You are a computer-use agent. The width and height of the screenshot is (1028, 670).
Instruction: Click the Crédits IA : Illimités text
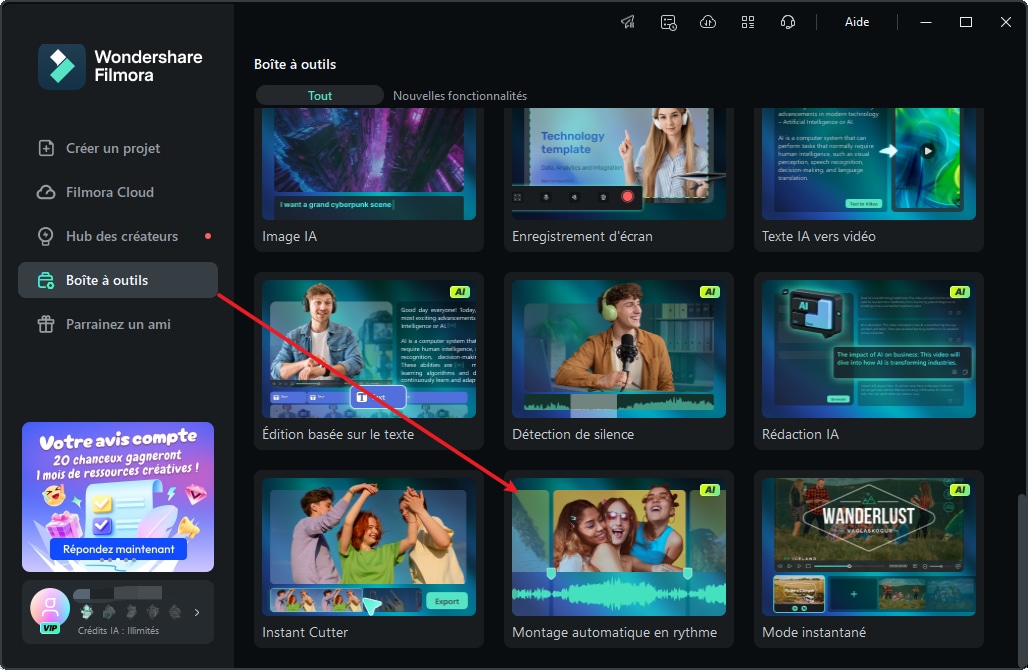(x=119, y=631)
